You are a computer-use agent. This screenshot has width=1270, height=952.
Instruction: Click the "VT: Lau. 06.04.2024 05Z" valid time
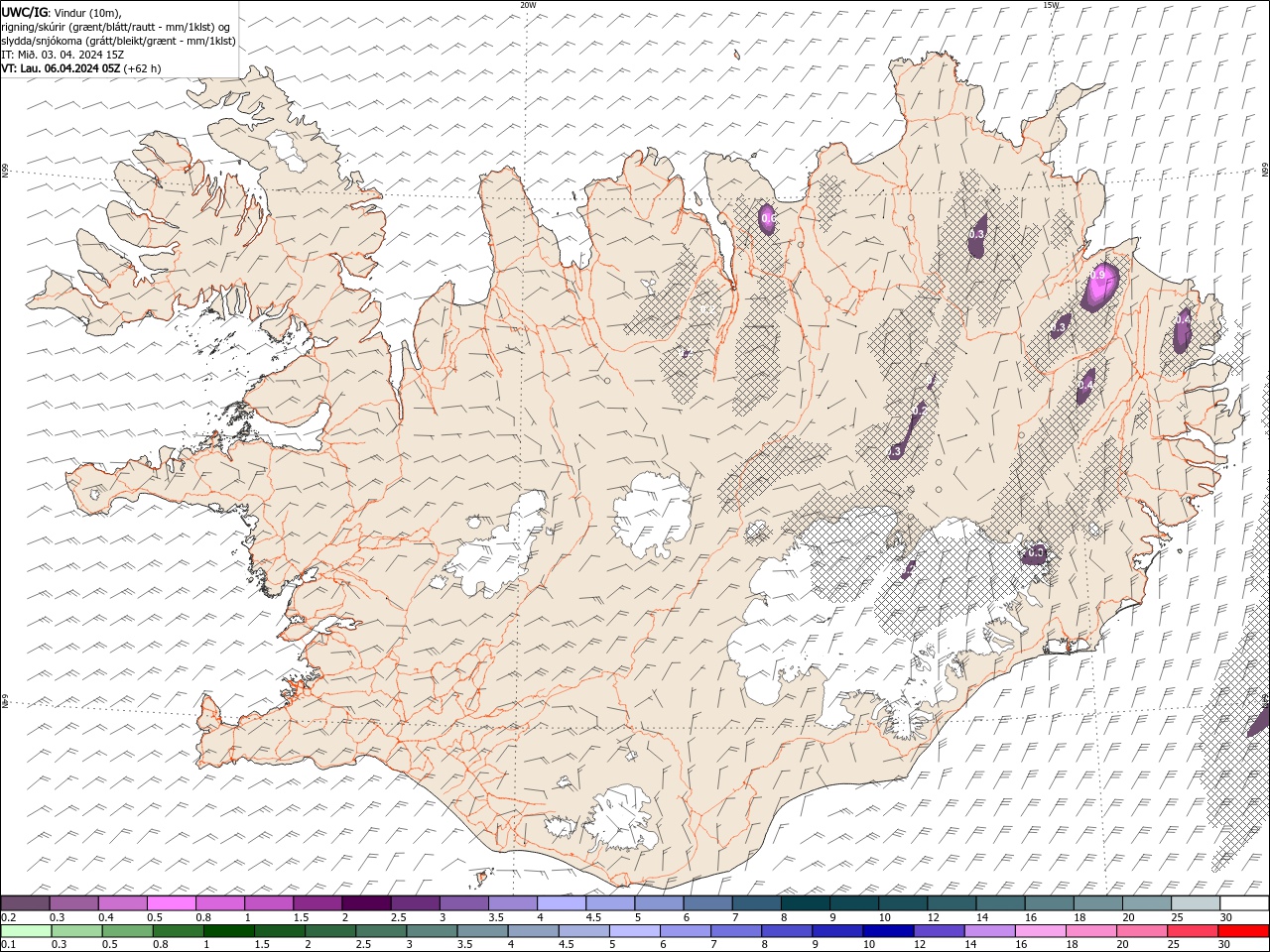click(62, 68)
